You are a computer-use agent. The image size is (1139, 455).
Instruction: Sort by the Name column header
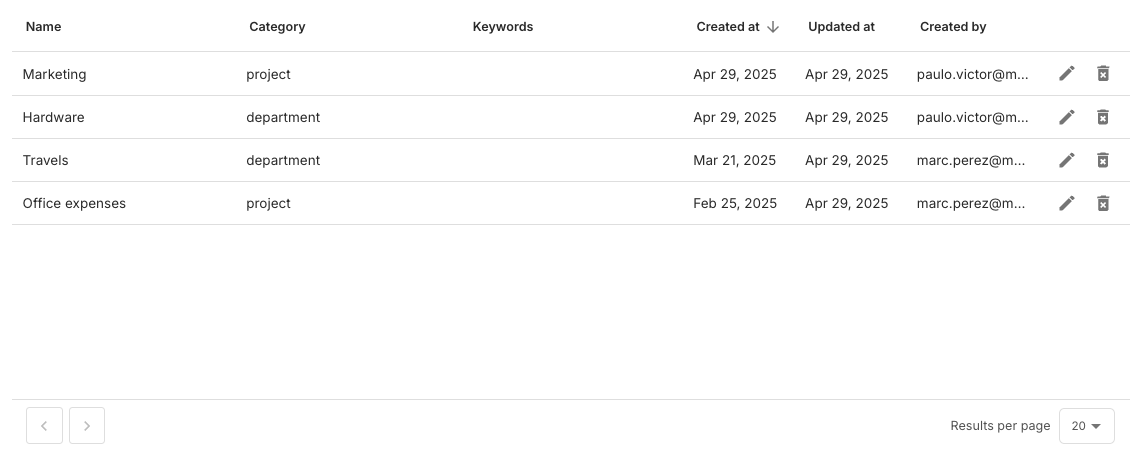pos(44,27)
